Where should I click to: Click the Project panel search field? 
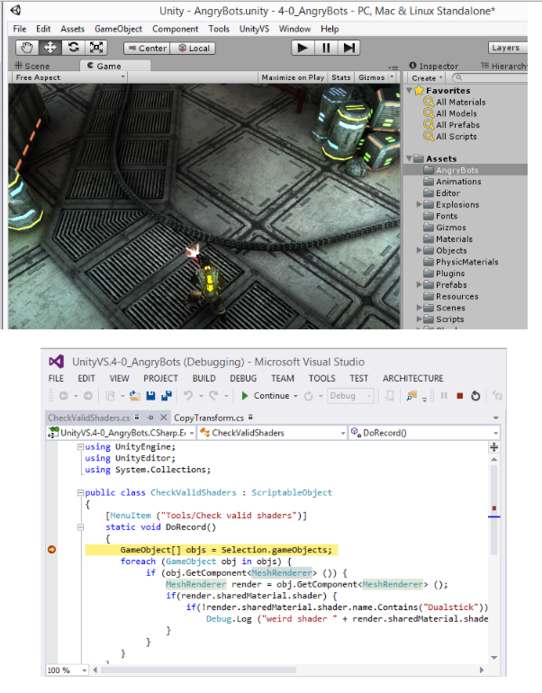click(x=490, y=78)
